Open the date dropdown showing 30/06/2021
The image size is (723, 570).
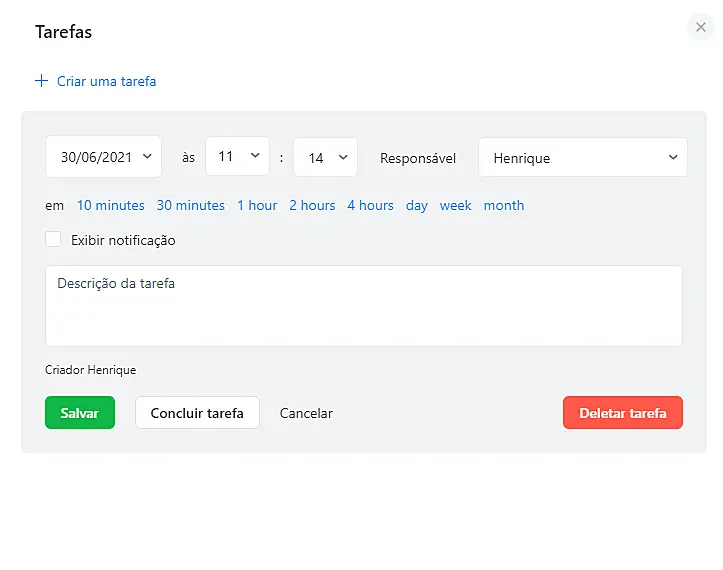point(103,157)
